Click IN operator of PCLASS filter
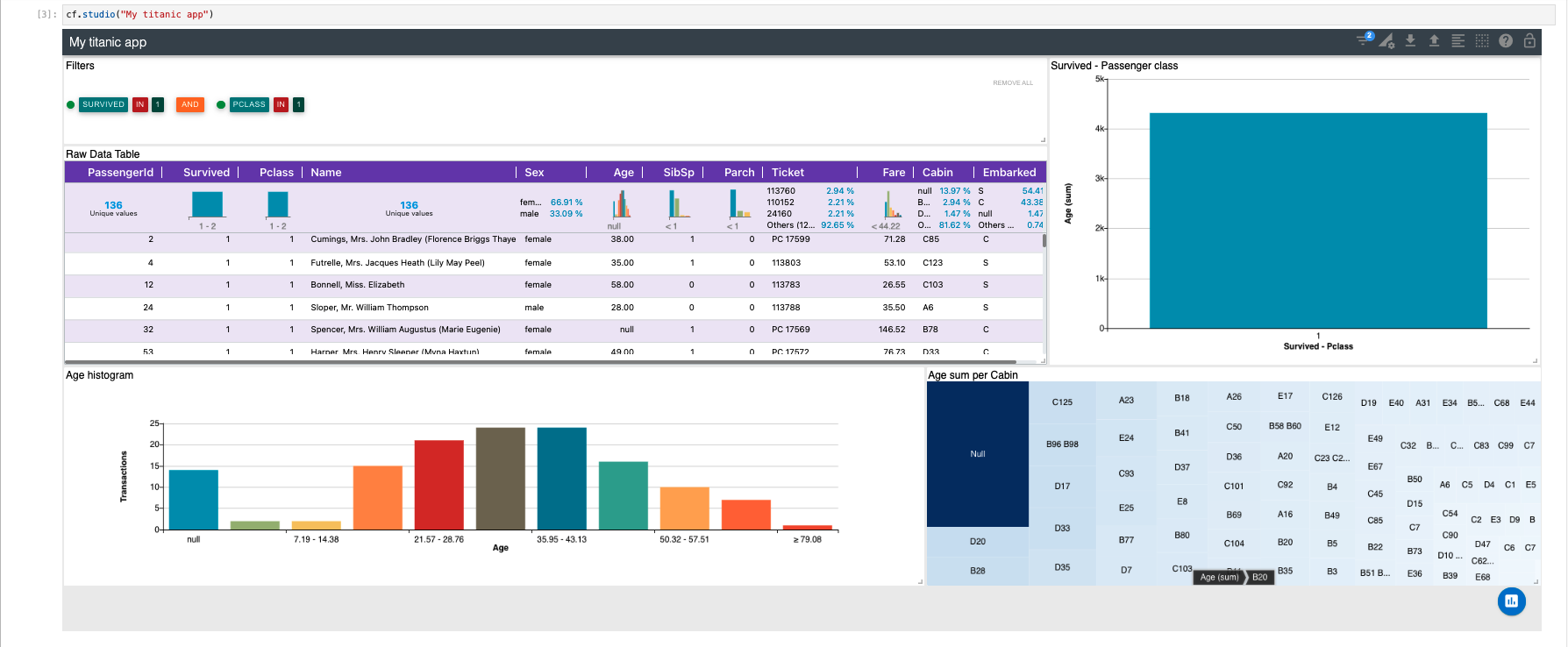The width and height of the screenshot is (1568, 647). (281, 104)
